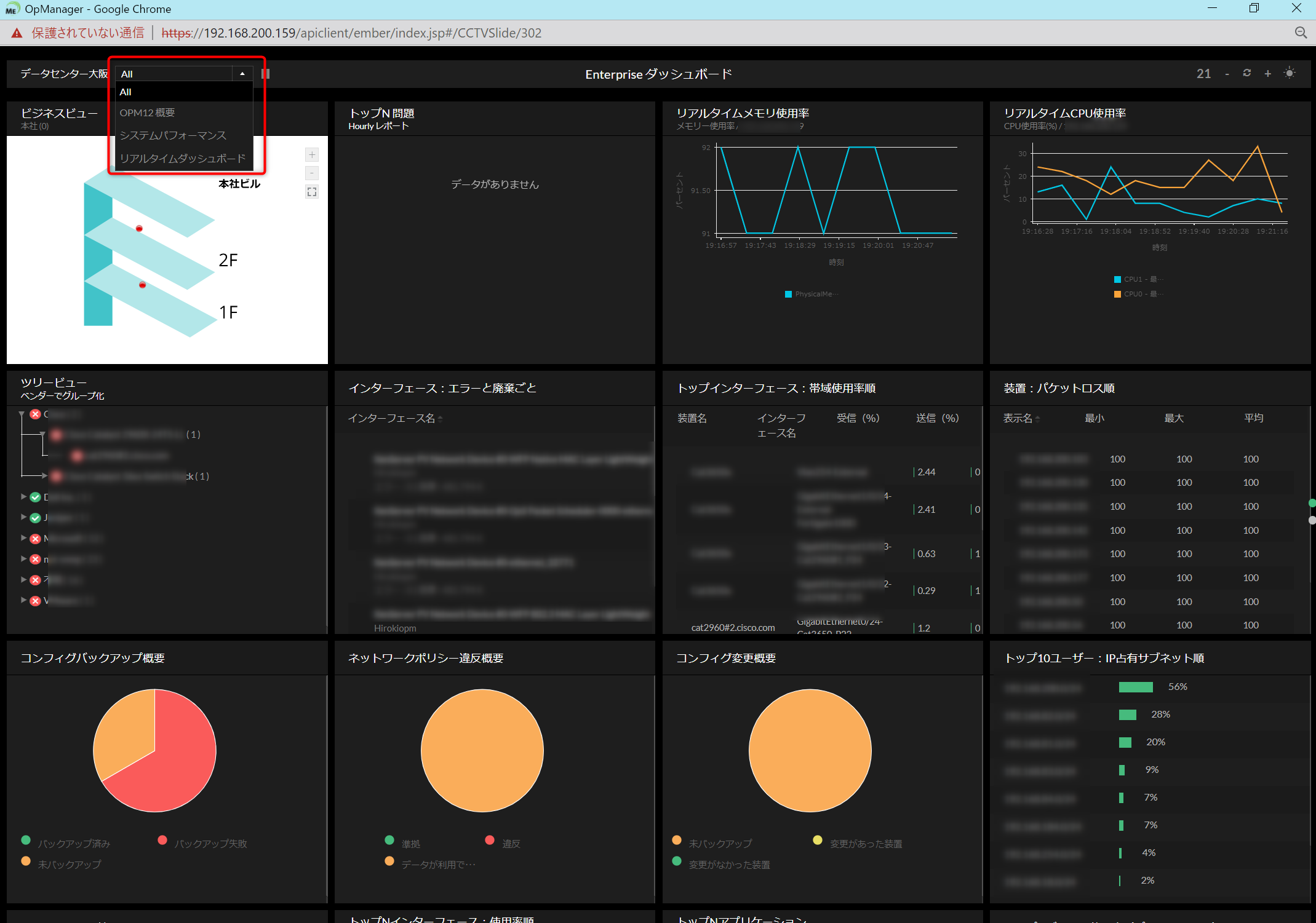Viewport: 1316px width, 923px height.
Task: Select リアルタイムダッシュボード from the list
Action: [x=183, y=159]
